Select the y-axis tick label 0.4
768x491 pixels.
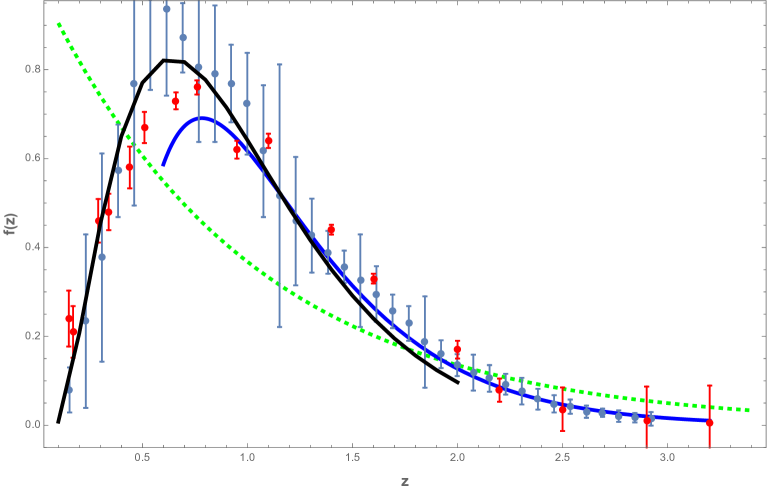click(31, 247)
